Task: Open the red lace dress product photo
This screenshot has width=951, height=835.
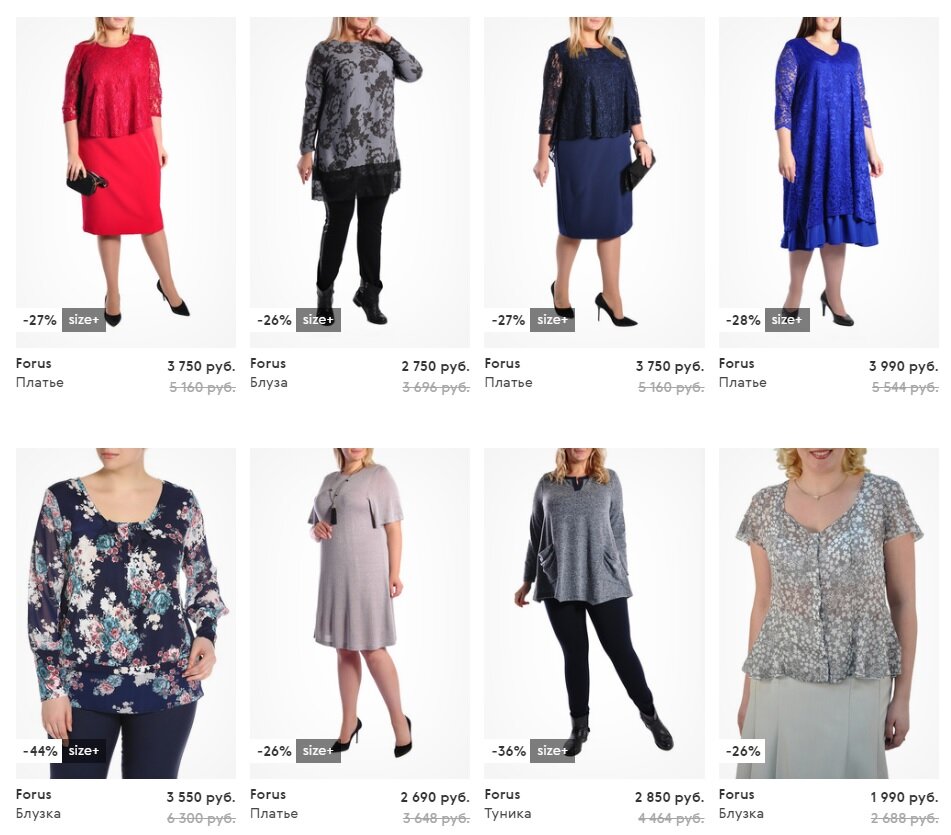Action: [x=126, y=182]
